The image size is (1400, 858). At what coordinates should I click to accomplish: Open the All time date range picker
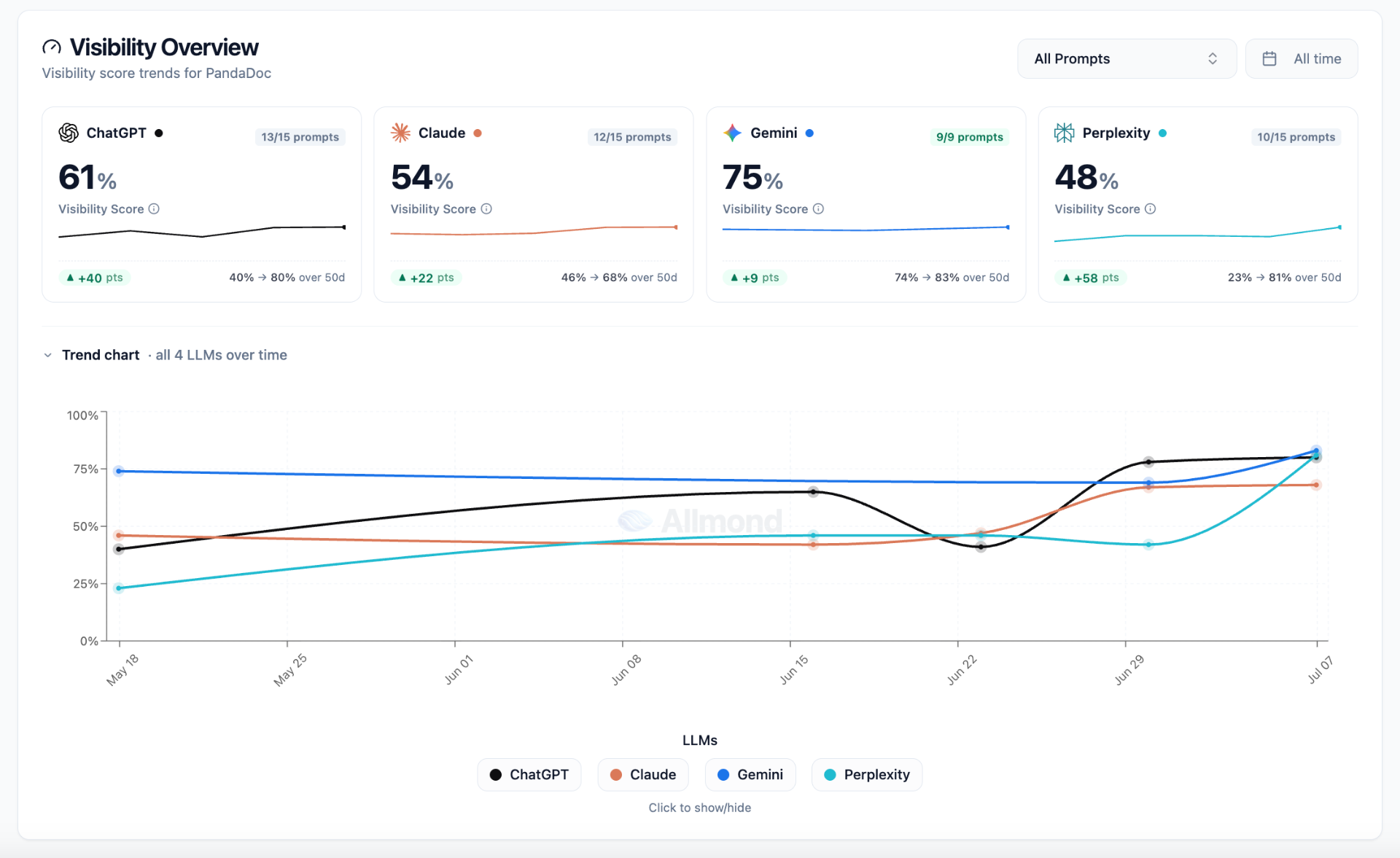[x=1302, y=59]
